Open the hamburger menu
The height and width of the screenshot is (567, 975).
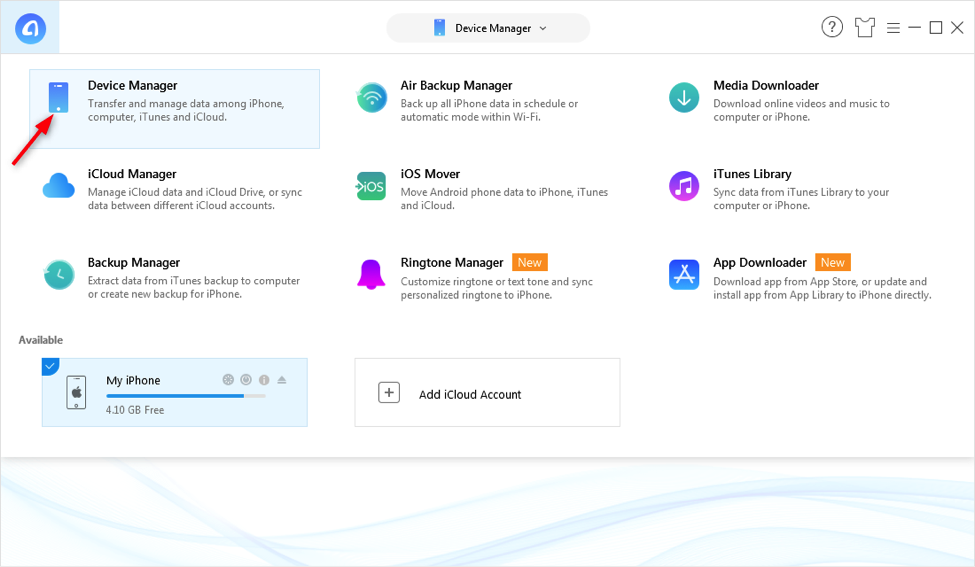893,28
